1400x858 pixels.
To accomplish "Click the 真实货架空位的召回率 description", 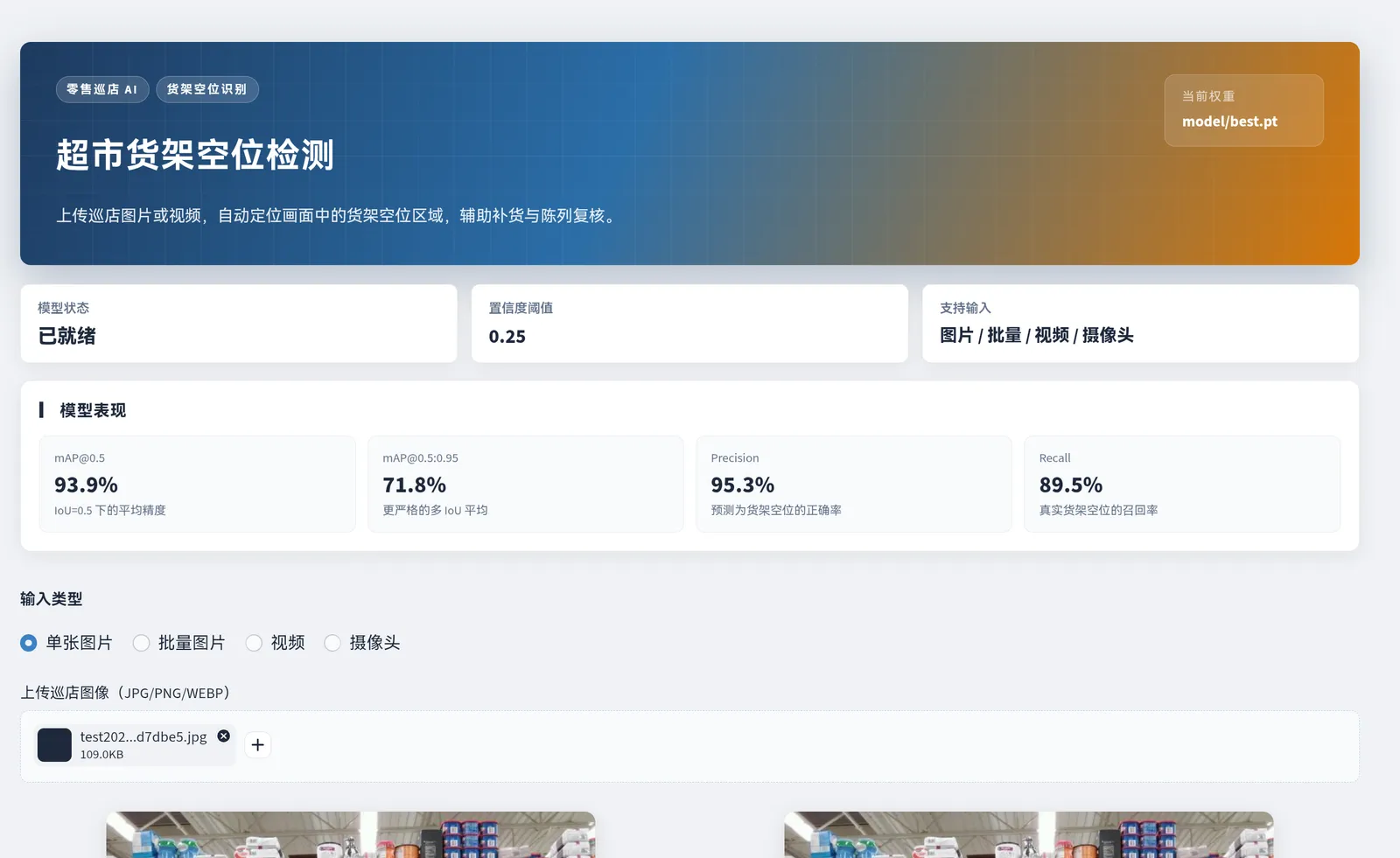I will (1098, 510).
